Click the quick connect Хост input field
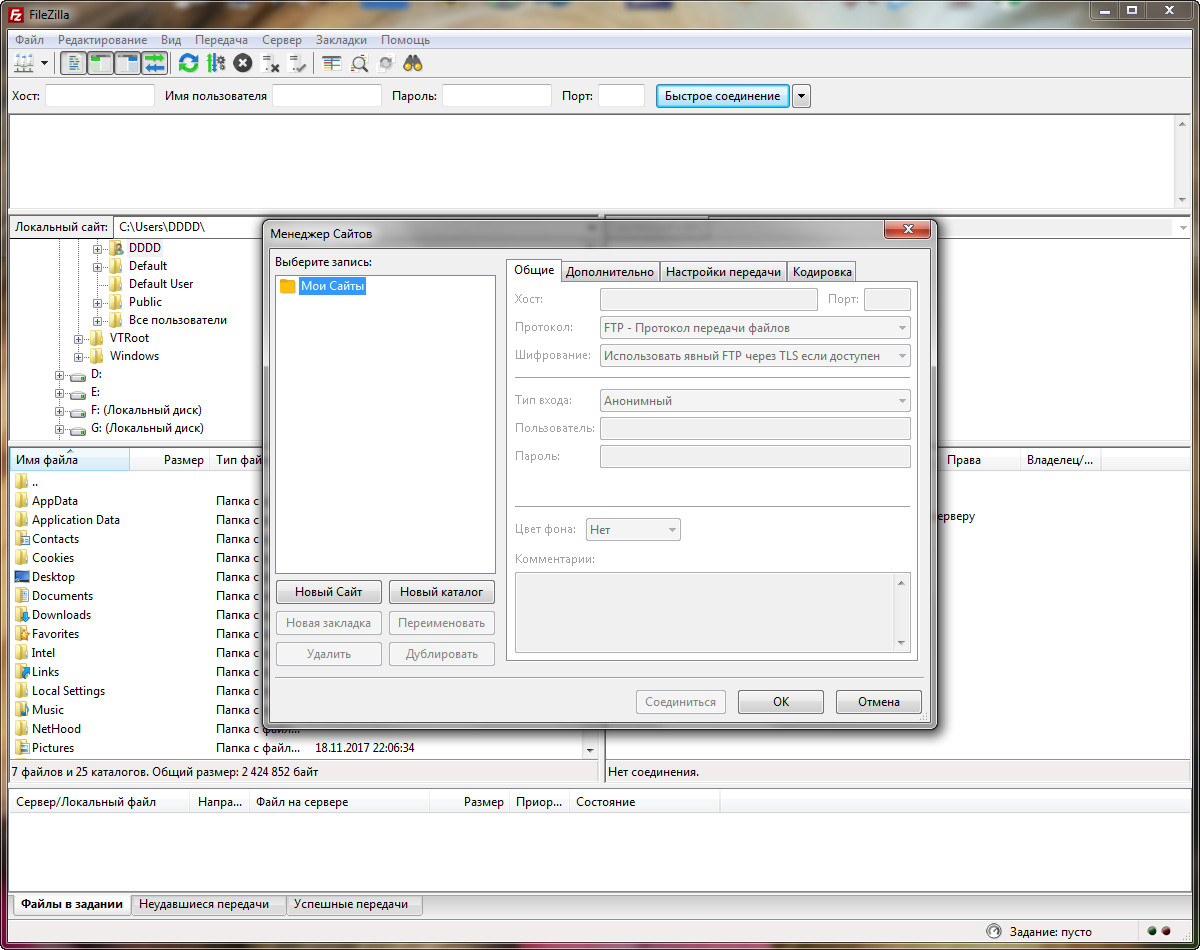This screenshot has width=1200, height=950. tap(100, 96)
